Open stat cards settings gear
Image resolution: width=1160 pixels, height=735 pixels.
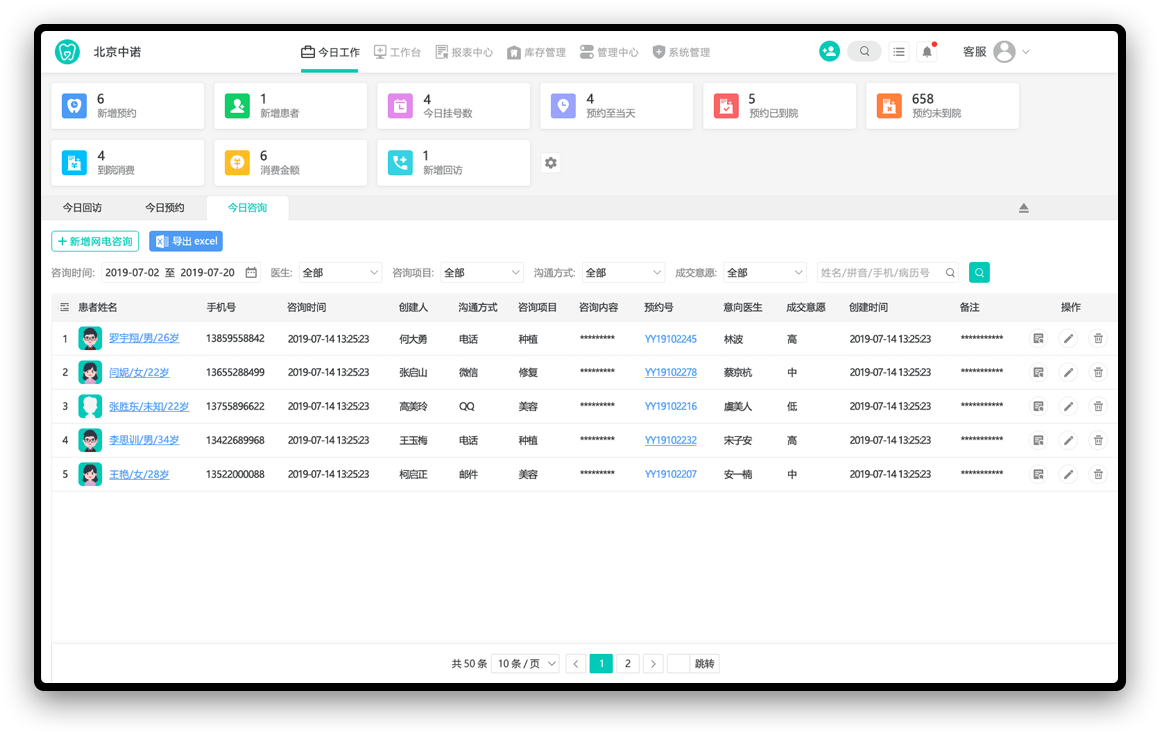pos(550,163)
